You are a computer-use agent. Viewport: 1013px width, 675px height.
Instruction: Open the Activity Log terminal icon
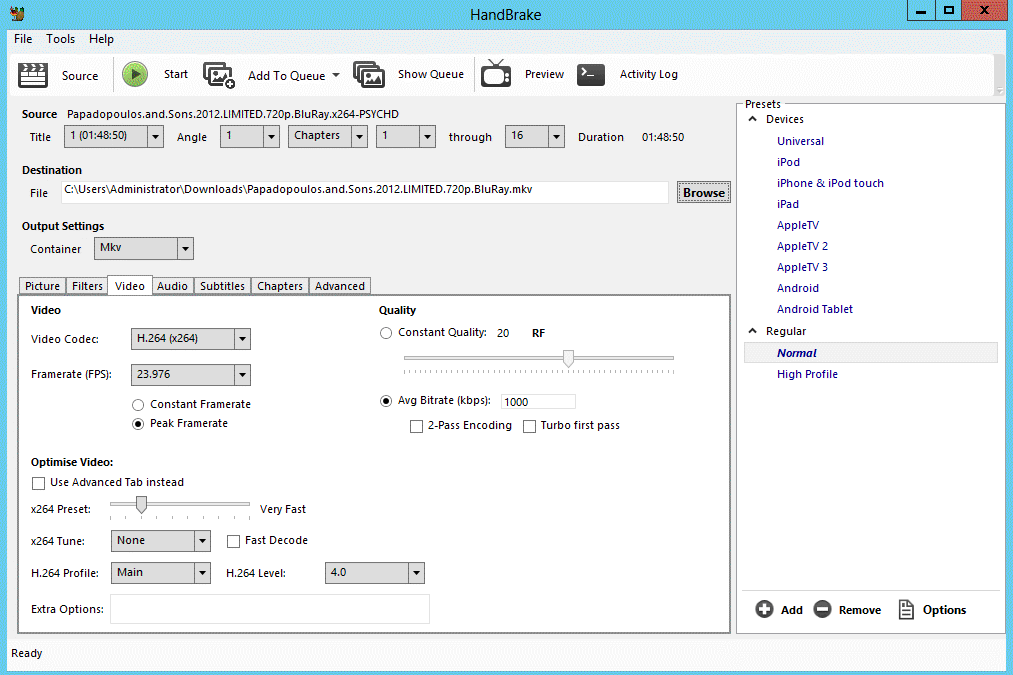[x=590, y=74]
